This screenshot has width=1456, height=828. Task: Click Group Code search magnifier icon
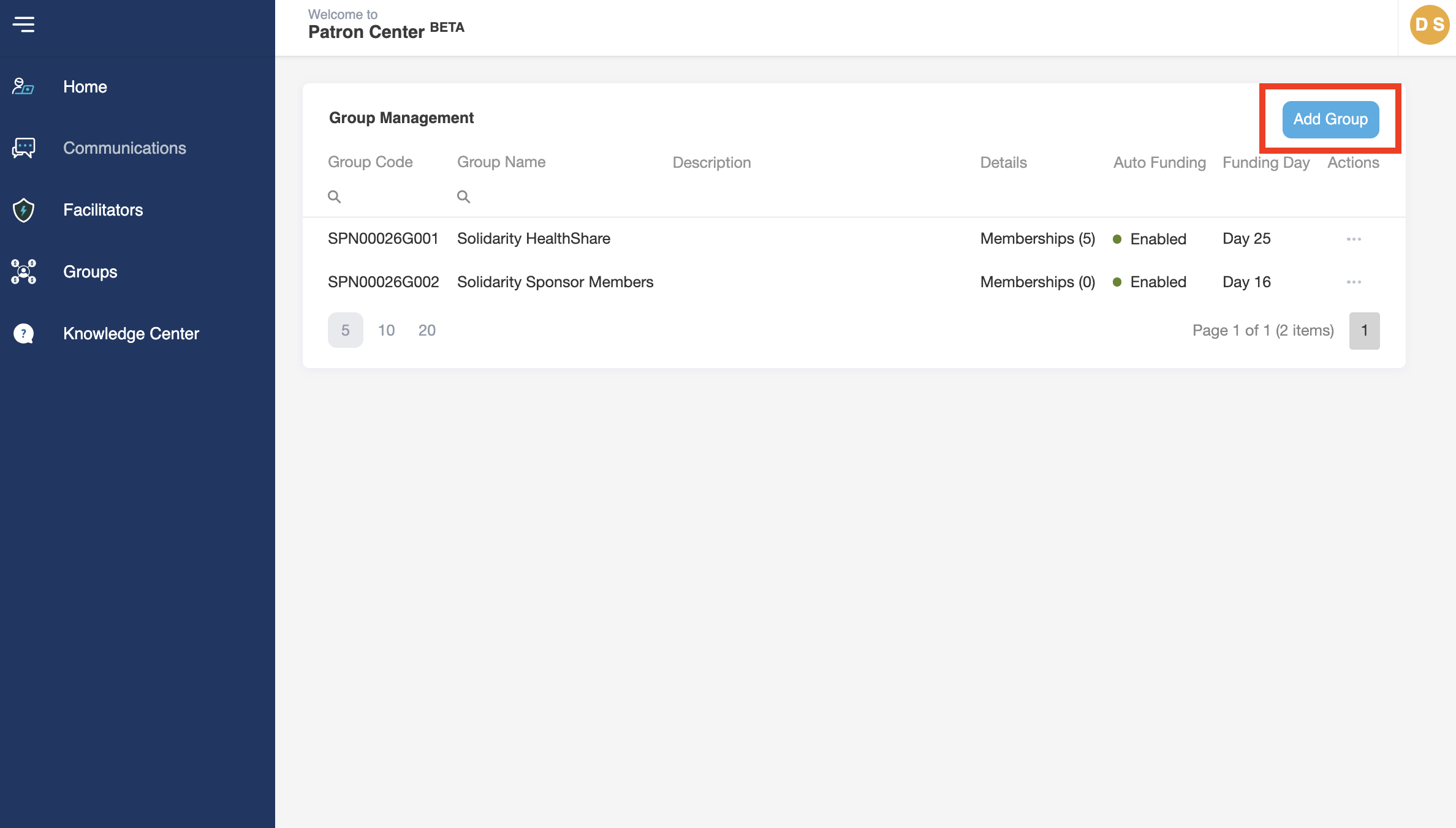click(x=334, y=197)
